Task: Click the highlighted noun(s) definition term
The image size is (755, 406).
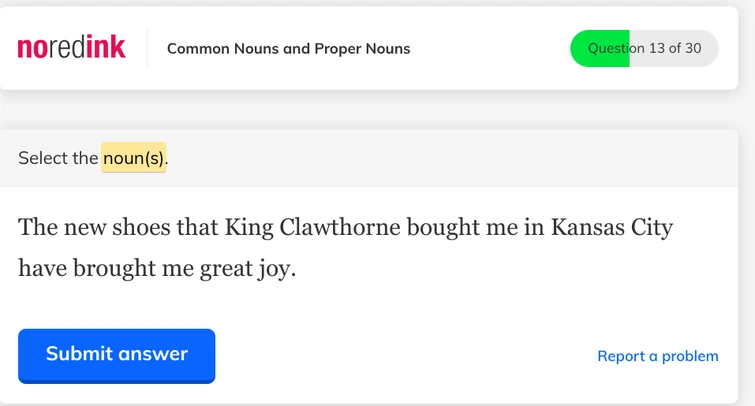Action: tap(134, 158)
